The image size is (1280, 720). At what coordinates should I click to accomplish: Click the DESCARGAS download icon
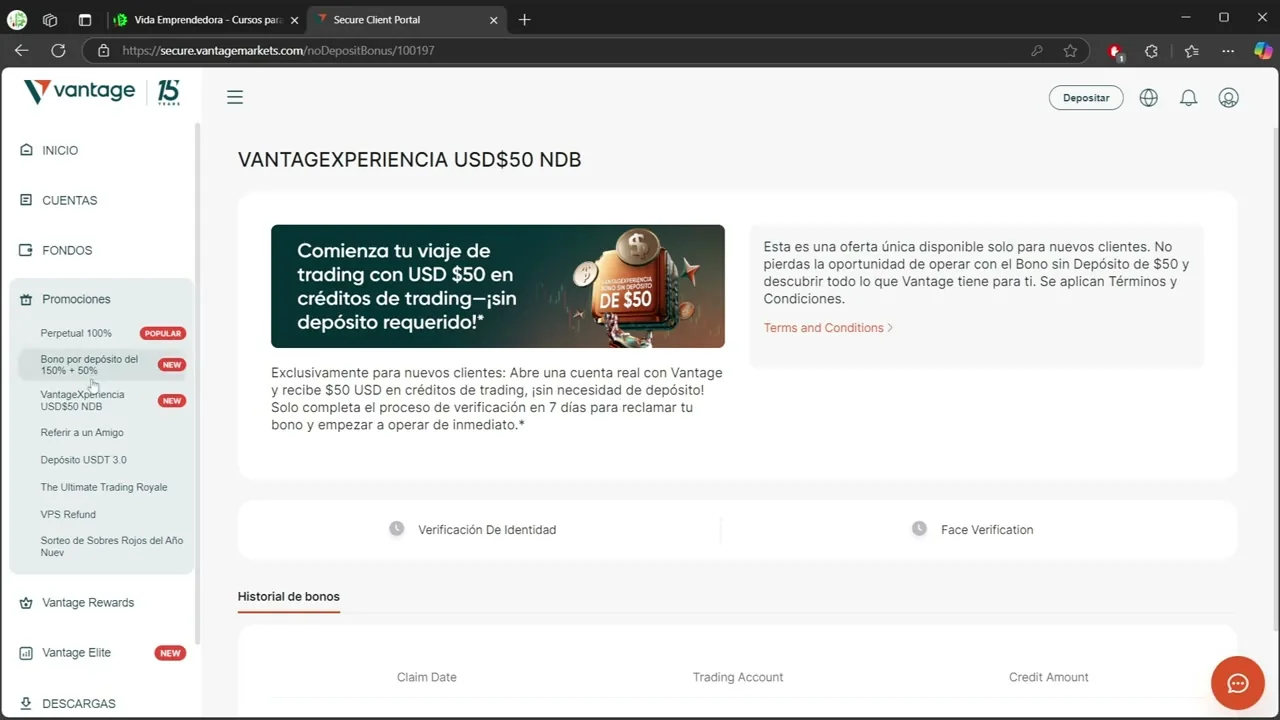[26, 703]
